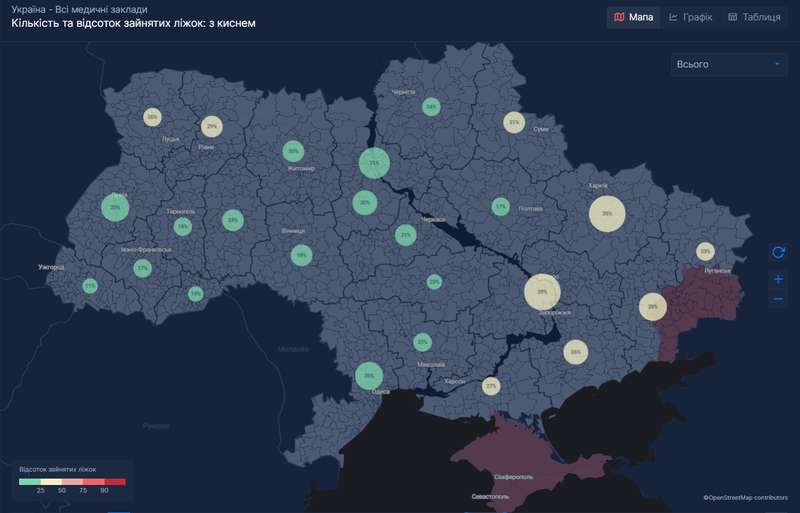Image resolution: width=800 pixels, height=513 pixels.
Task: Click the bubble above Суми
Action: (x=513, y=122)
